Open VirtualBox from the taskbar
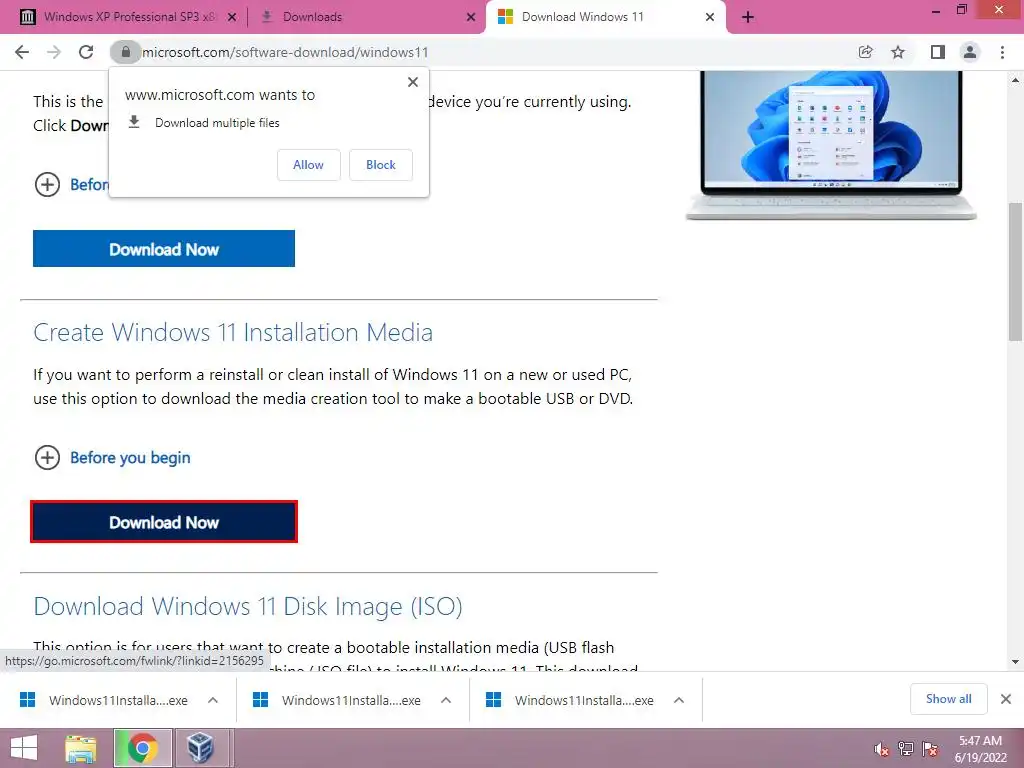 [x=200, y=748]
